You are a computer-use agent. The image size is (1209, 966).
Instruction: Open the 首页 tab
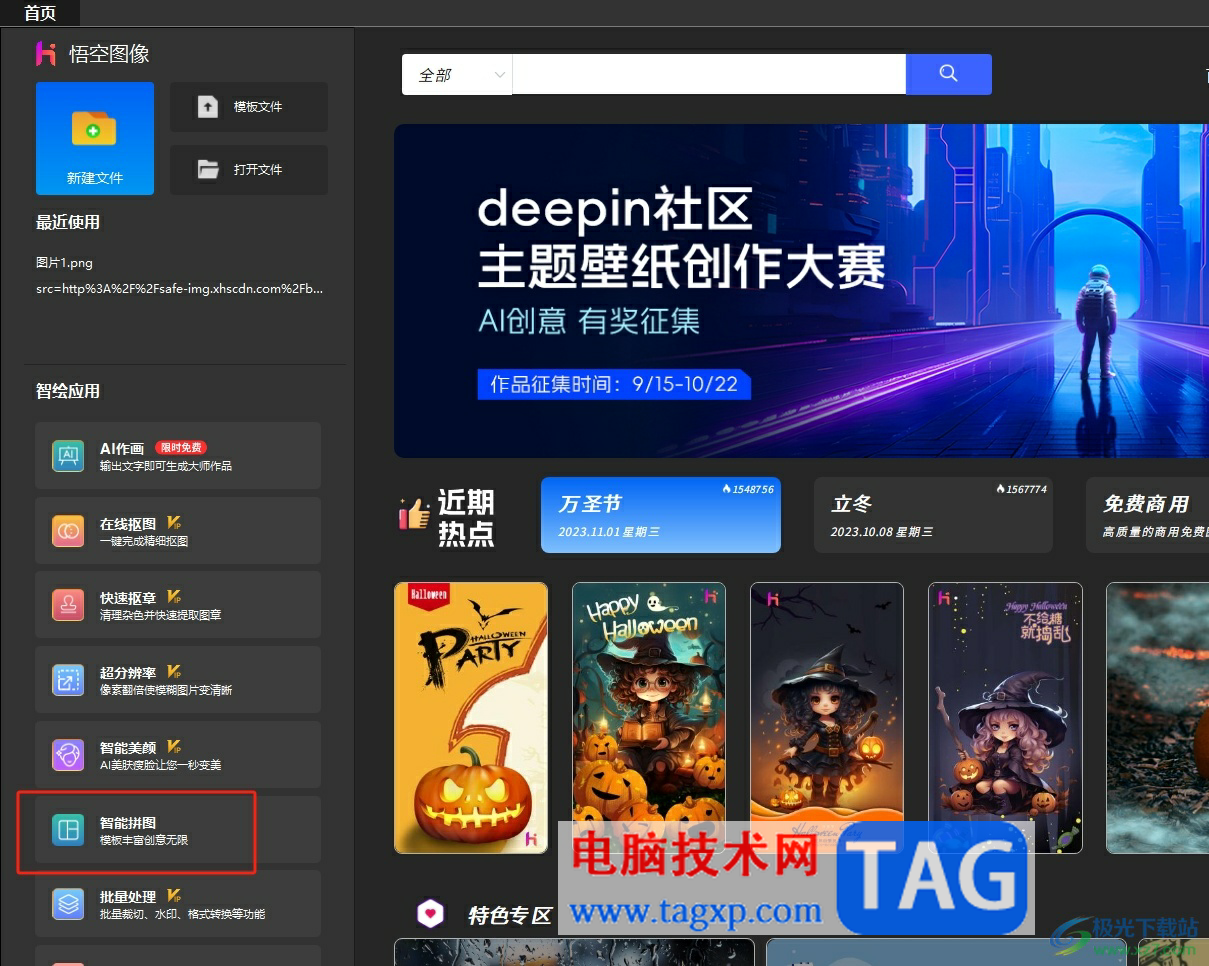40,13
